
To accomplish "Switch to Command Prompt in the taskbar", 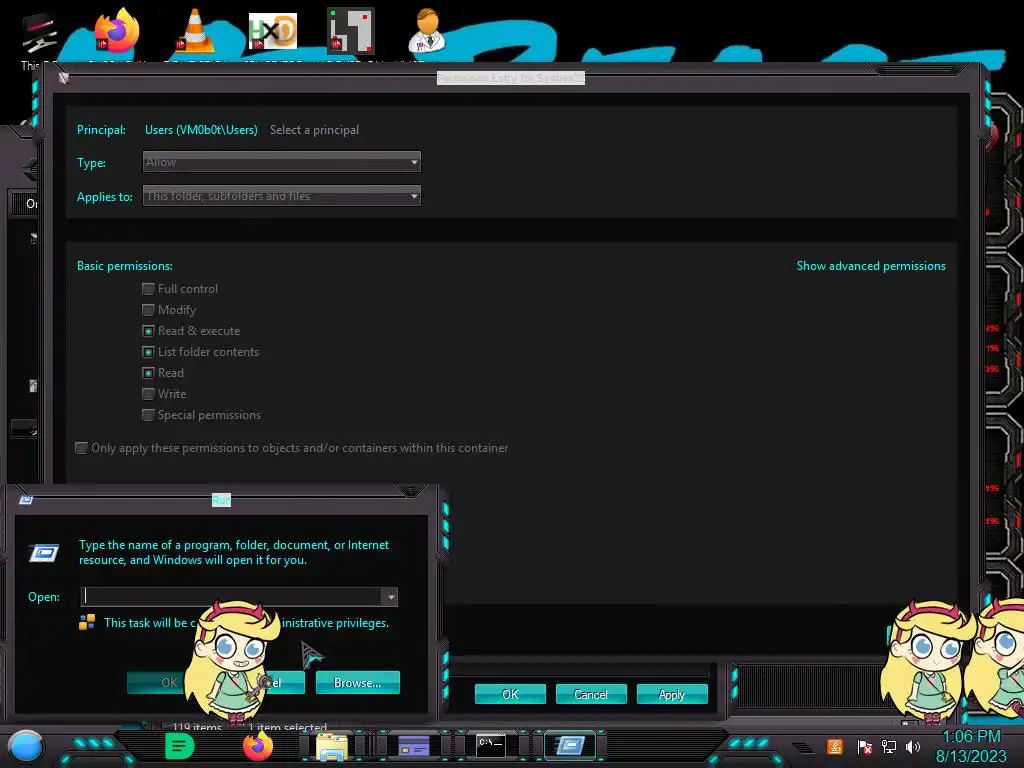I will tap(490, 746).
